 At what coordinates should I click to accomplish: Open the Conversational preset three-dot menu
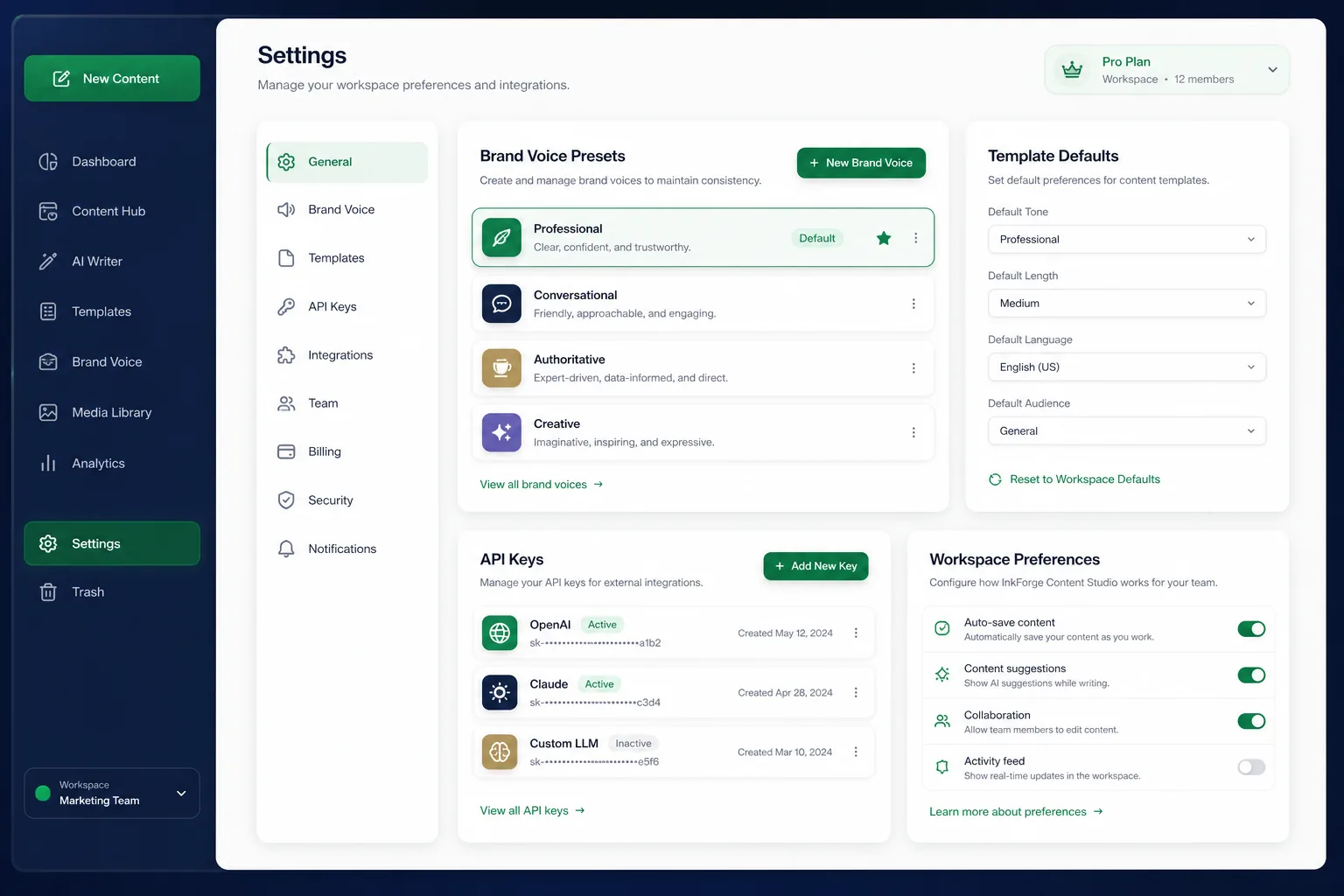(x=913, y=304)
